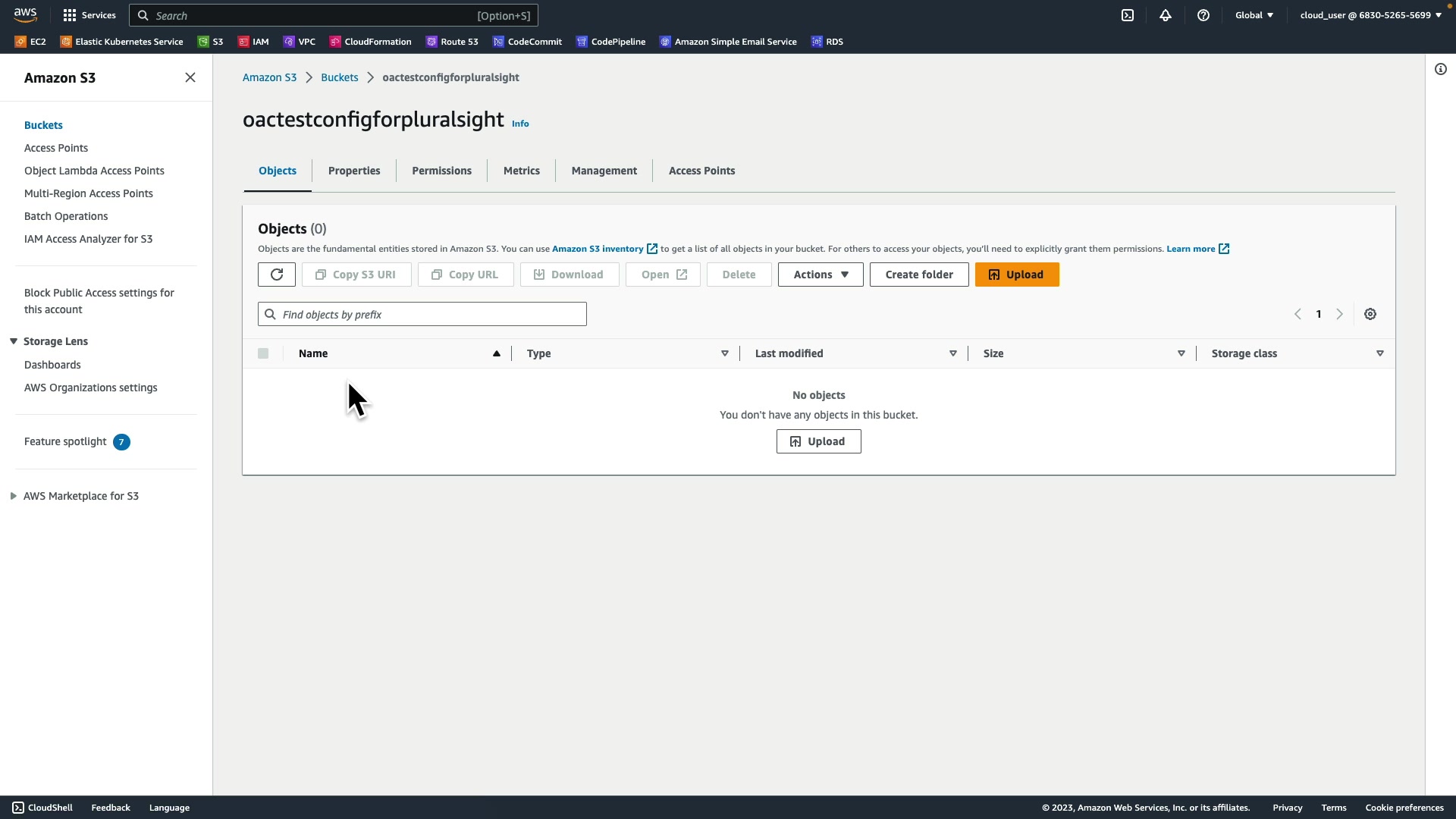The width and height of the screenshot is (1456, 819).
Task: Click the help question mark icon
Action: (x=1203, y=15)
